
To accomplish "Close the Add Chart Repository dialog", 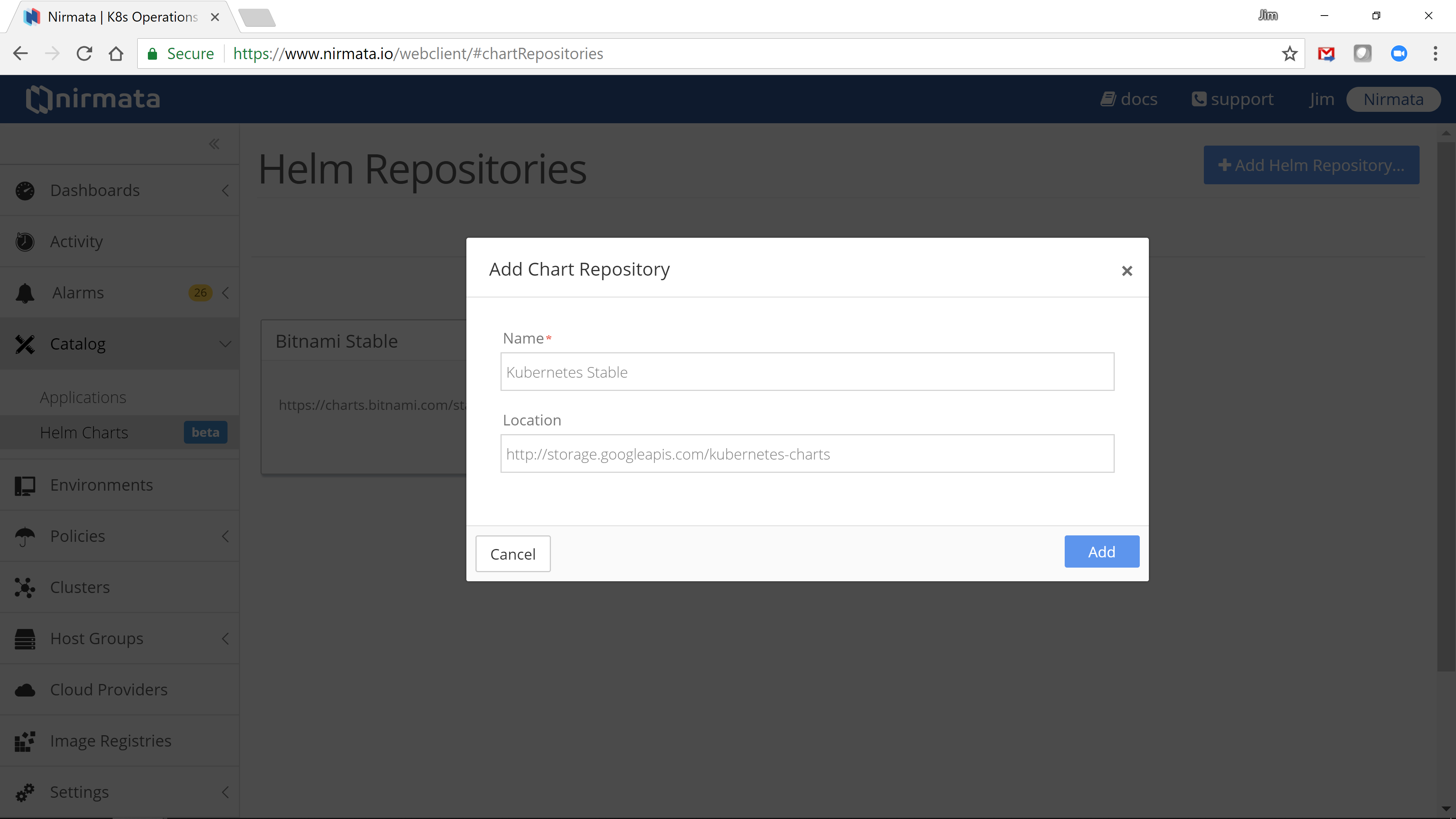I will click(1127, 271).
